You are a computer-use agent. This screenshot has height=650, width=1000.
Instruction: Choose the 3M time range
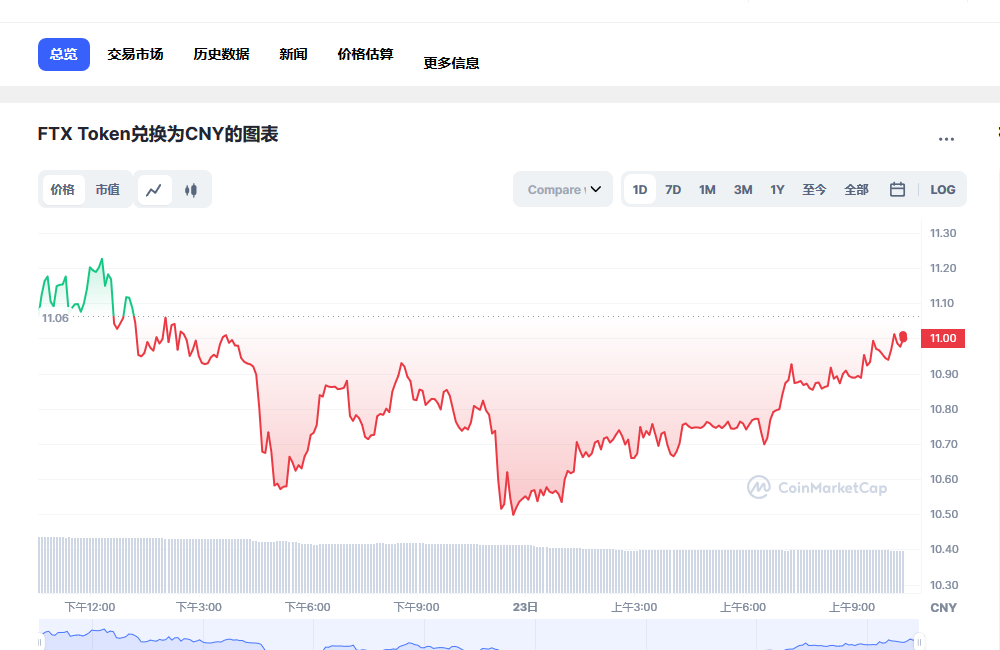pyautogui.click(x=743, y=189)
